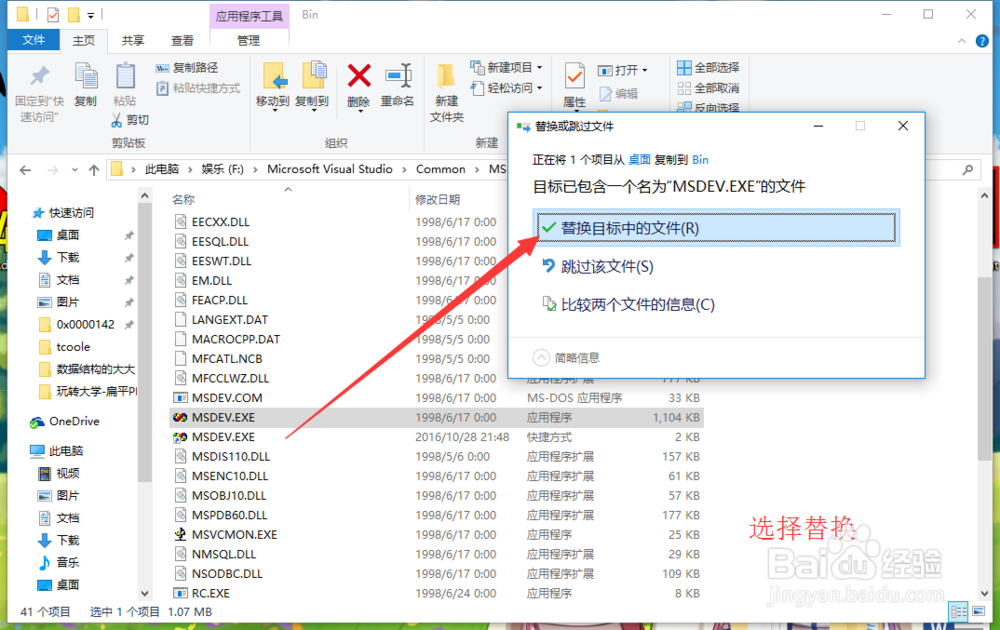Choose Compare info for both files
Image resolution: width=1000 pixels, height=630 pixels.
pos(628,304)
